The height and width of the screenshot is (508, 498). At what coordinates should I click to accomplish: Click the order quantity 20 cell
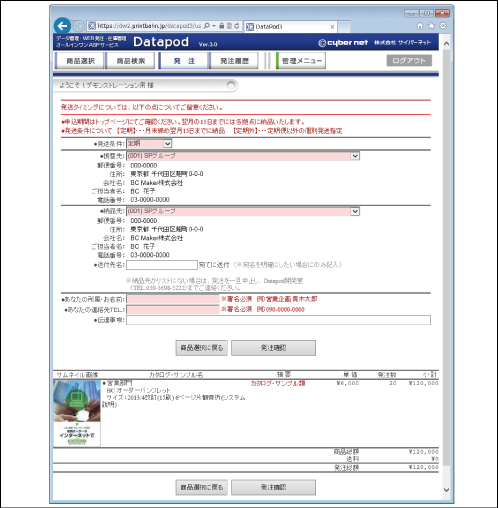(393, 383)
